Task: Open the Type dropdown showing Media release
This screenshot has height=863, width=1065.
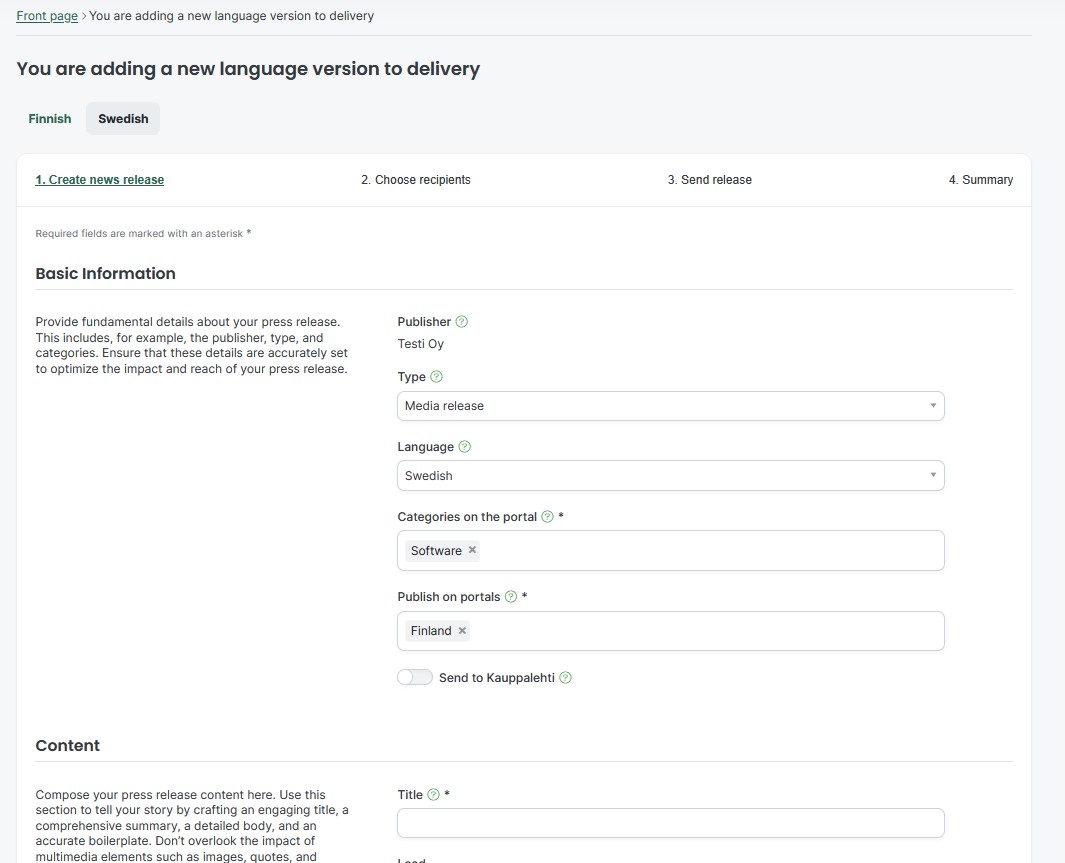Action: (670, 406)
